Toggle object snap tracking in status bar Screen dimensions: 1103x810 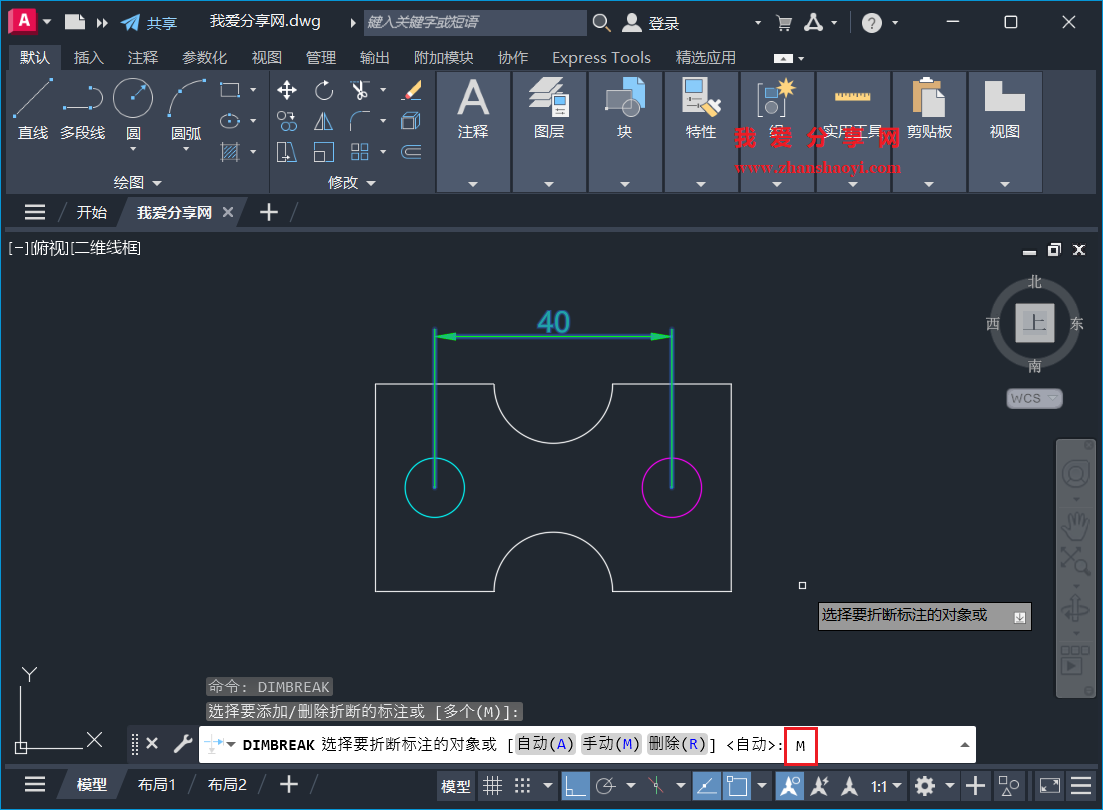click(706, 786)
